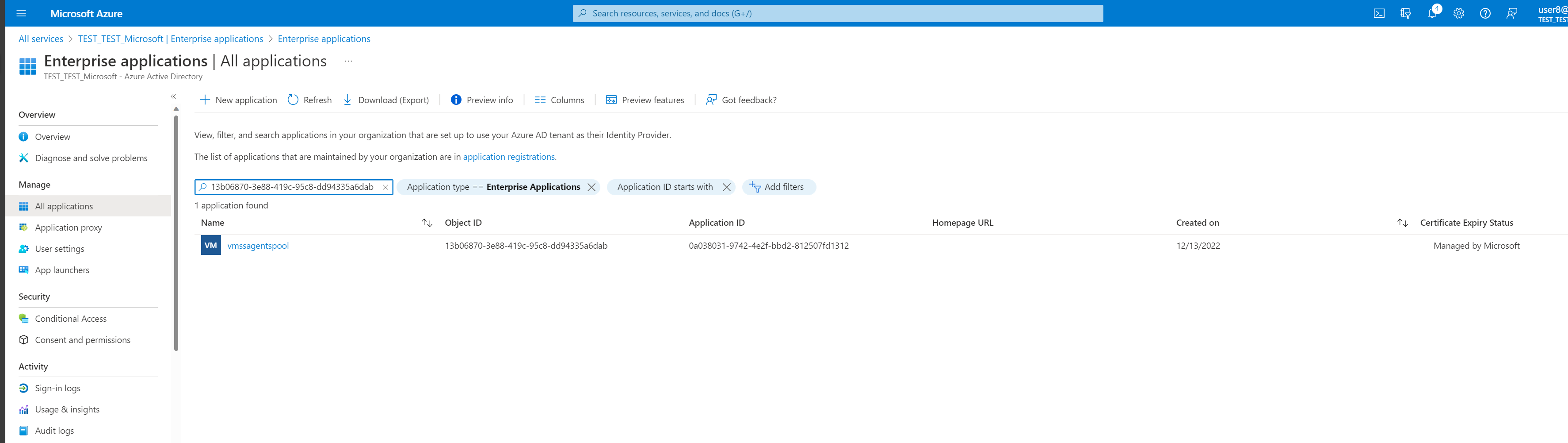Click the application registrations link
Screen dimensions: 1568x443
point(509,157)
